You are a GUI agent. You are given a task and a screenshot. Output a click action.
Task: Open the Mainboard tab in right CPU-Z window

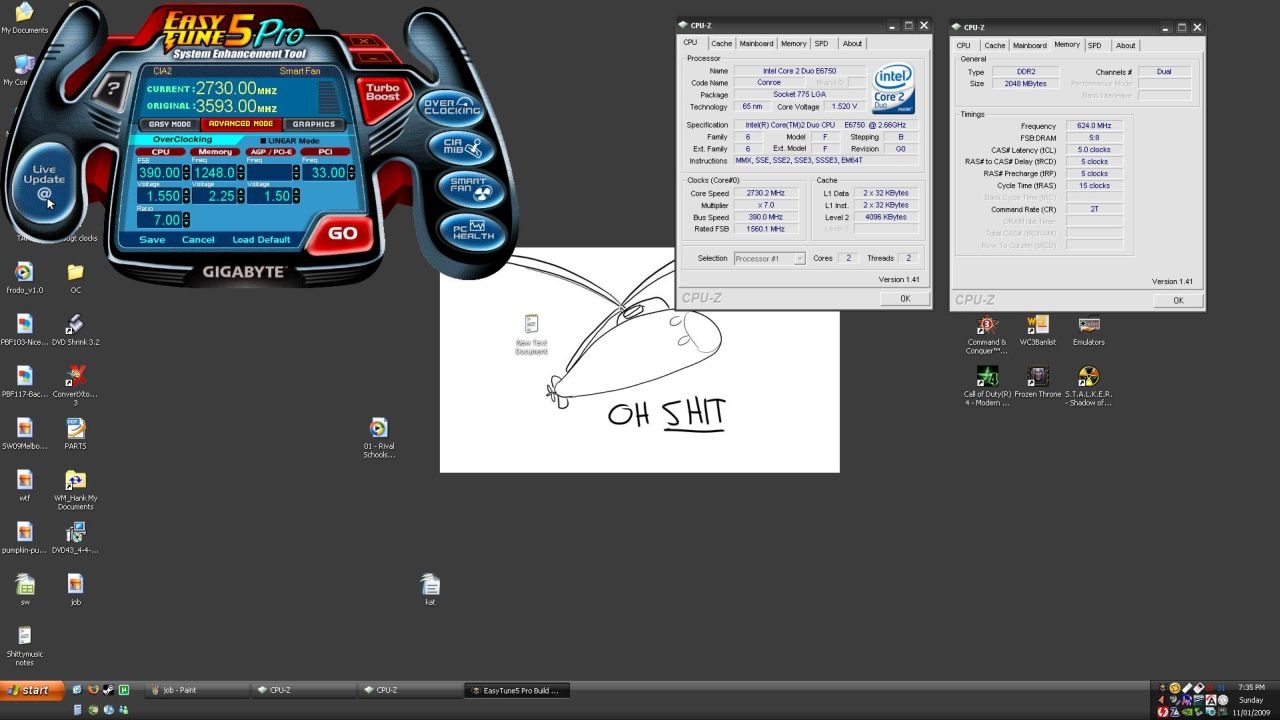1029,45
